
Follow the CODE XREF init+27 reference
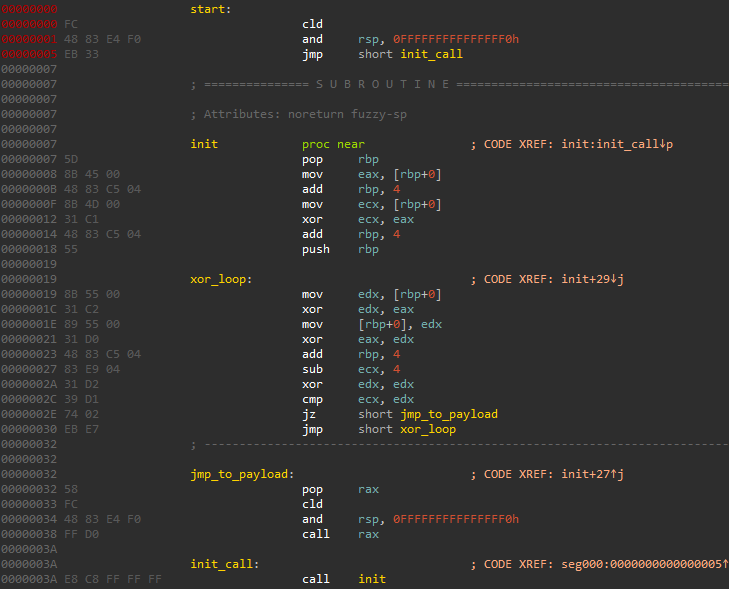tap(592, 474)
